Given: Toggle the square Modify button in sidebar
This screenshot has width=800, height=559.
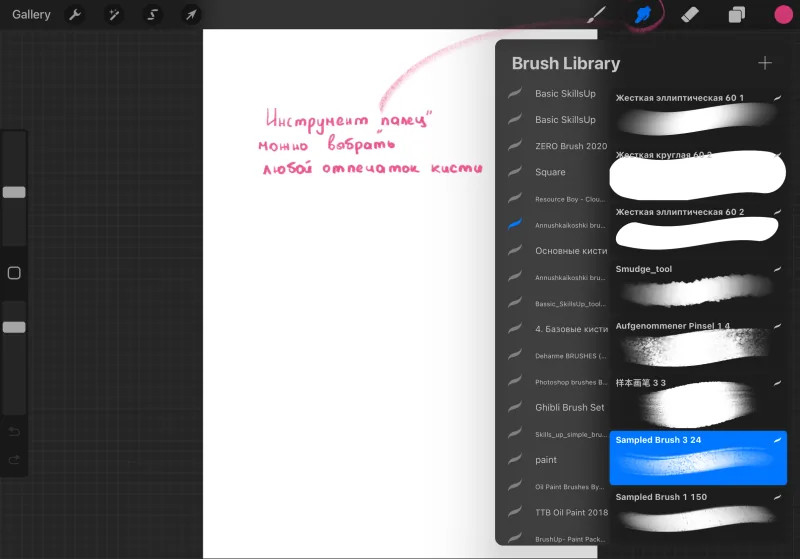Looking at the screenshot, I should [14, 273].
